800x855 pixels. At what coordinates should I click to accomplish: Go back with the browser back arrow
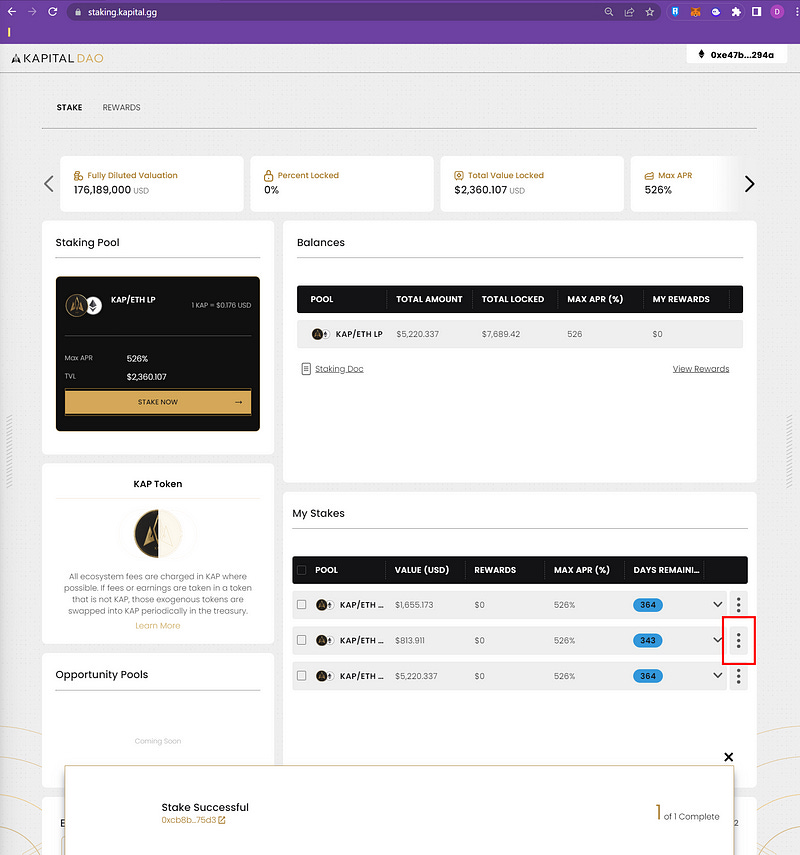(12, 11)
